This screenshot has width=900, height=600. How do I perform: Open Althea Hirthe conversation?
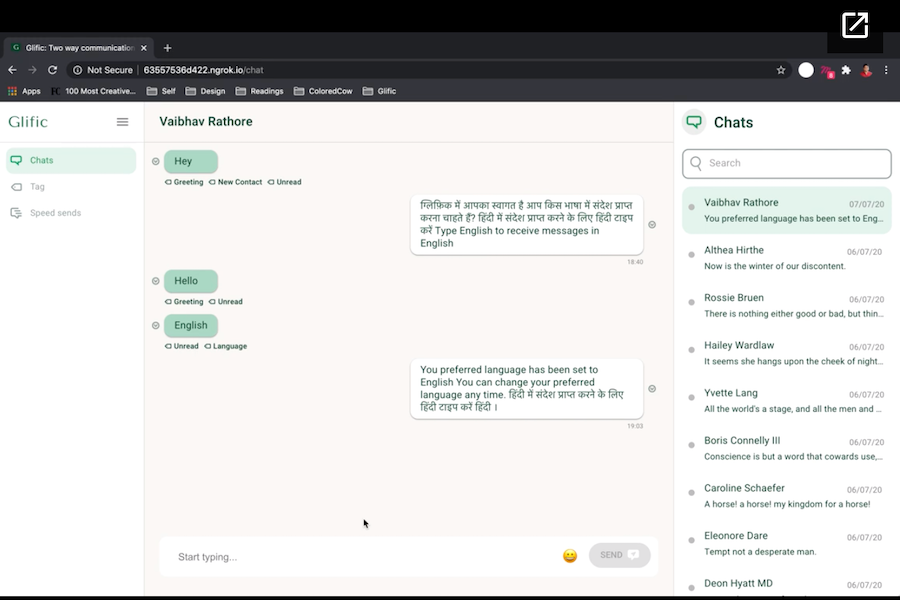(786, 258)
